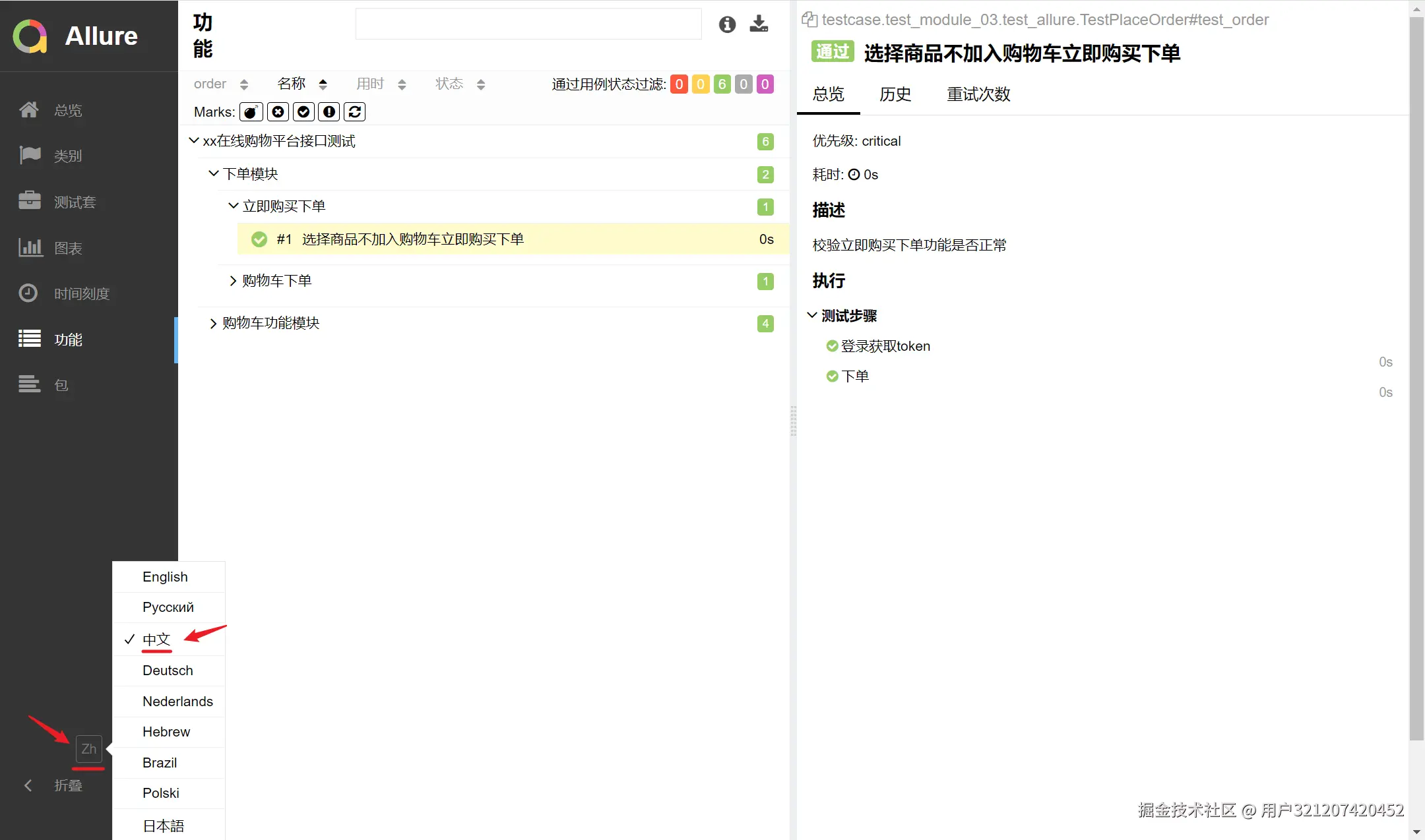This screenshot has width=1425, height=840.
Task: Toggle the new passed mark filter
Action: click(303, 112)
